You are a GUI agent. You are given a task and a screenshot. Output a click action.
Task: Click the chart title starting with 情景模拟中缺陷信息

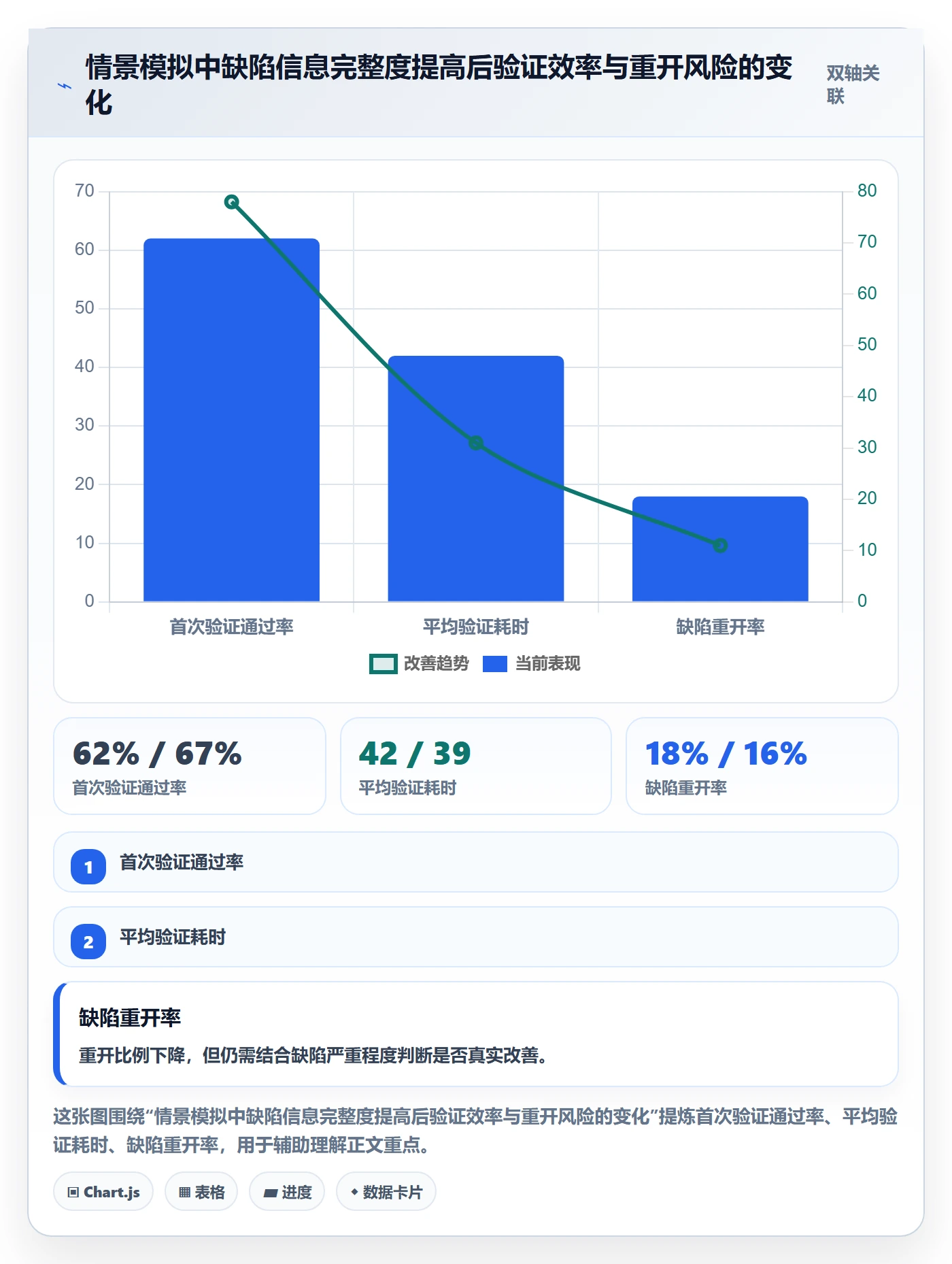439,85
